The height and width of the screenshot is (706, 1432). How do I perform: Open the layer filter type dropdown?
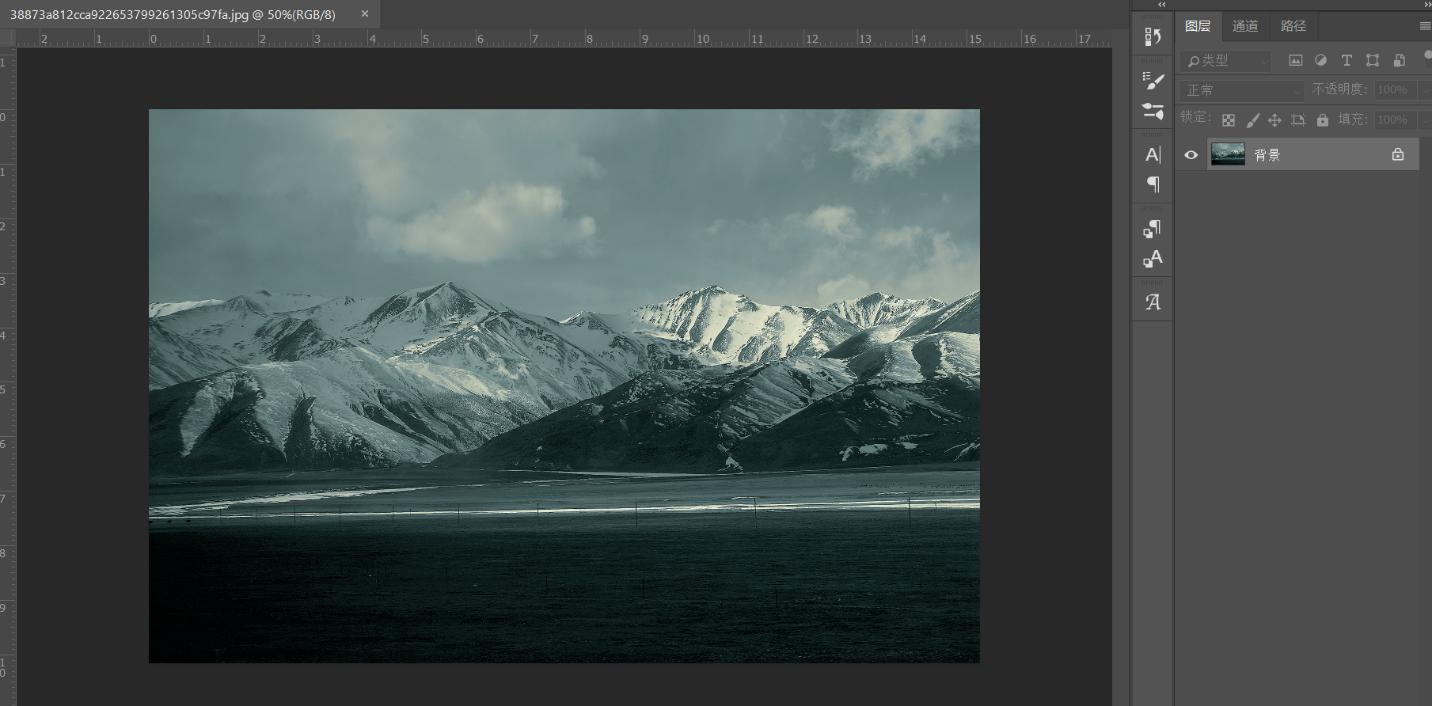[x=1225, y=60]
